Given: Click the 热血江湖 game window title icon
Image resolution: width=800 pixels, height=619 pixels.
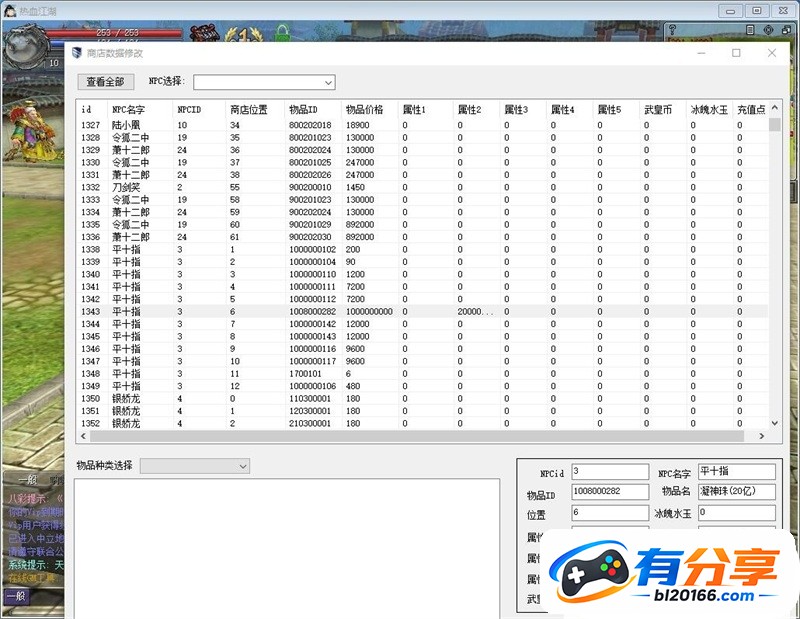Looking at the screenshot, I should point(10,10).
